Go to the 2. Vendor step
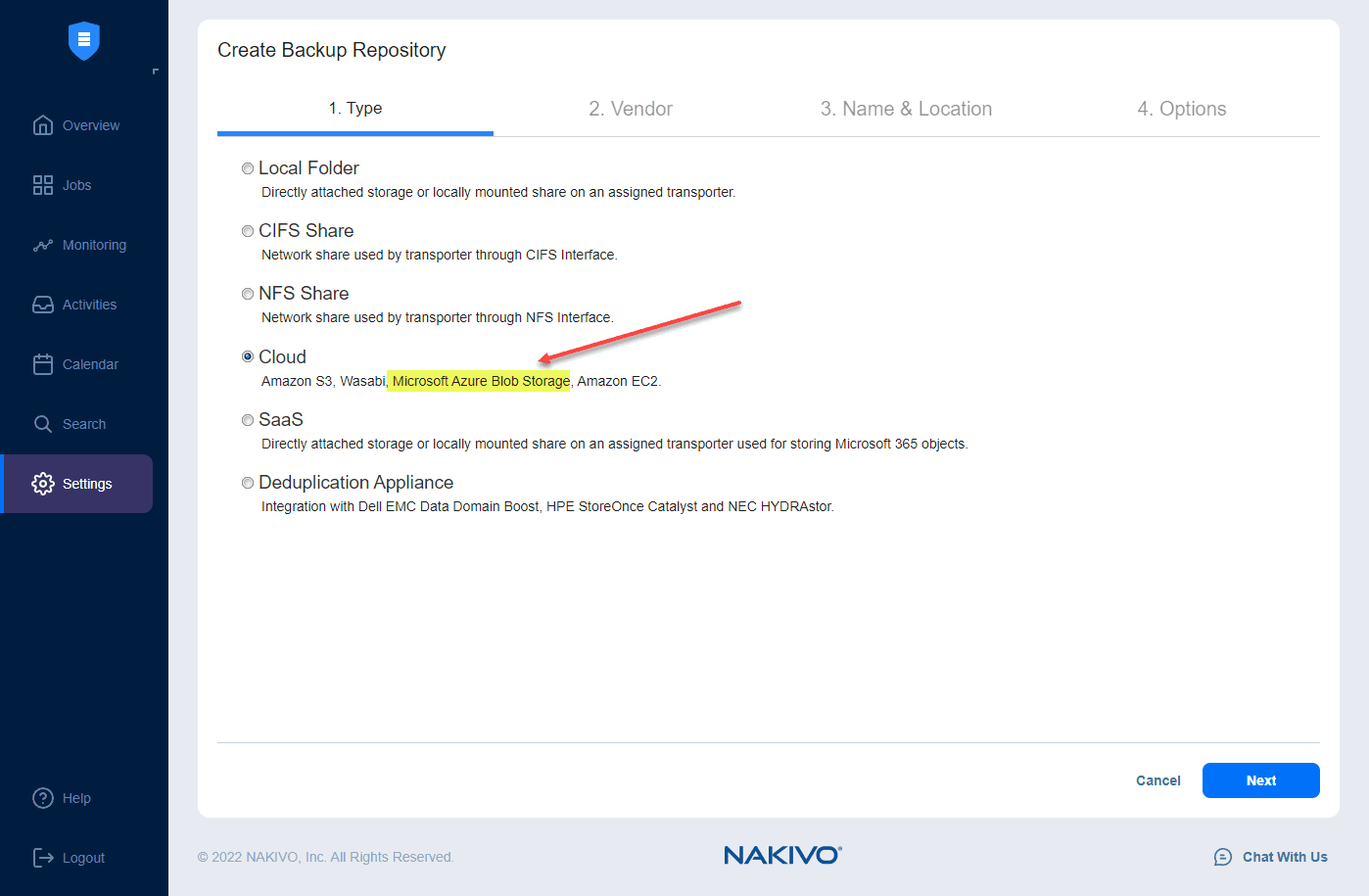This screenshot has width=1369, height=896. (631, 109)
